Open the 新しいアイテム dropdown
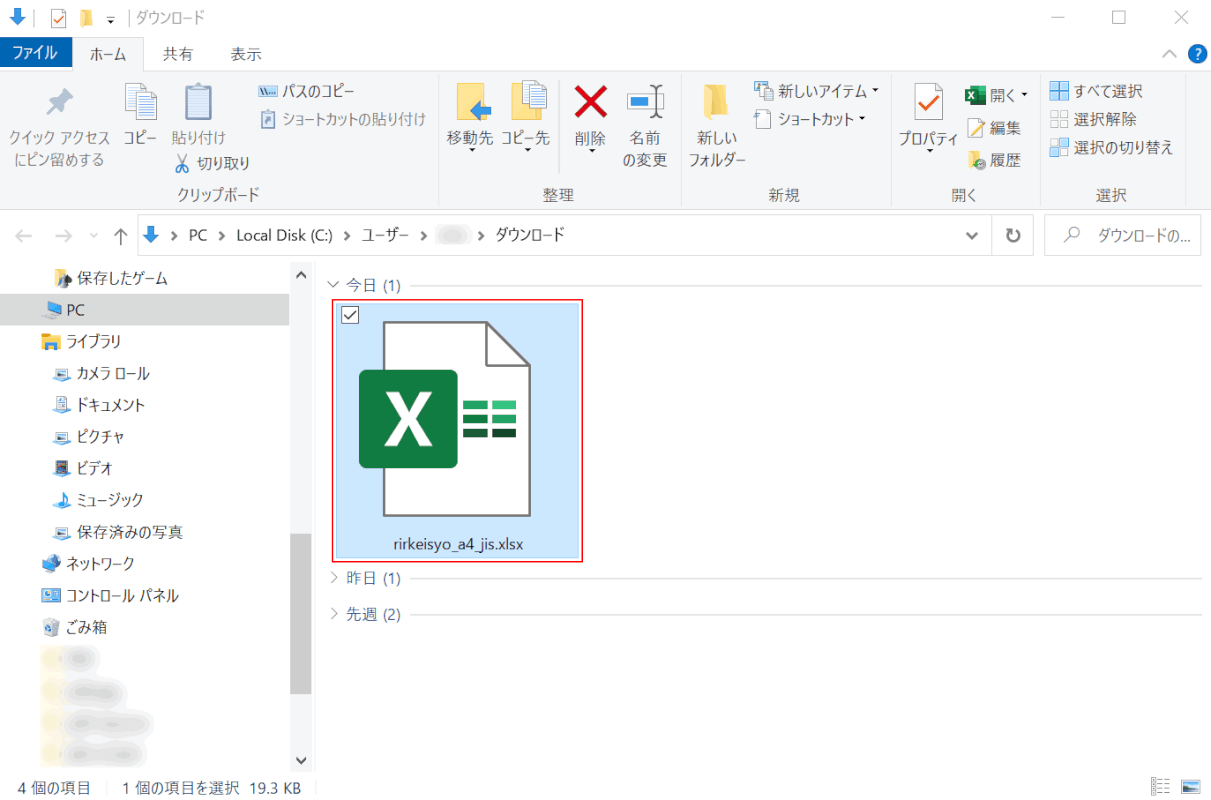 [817, 91]
